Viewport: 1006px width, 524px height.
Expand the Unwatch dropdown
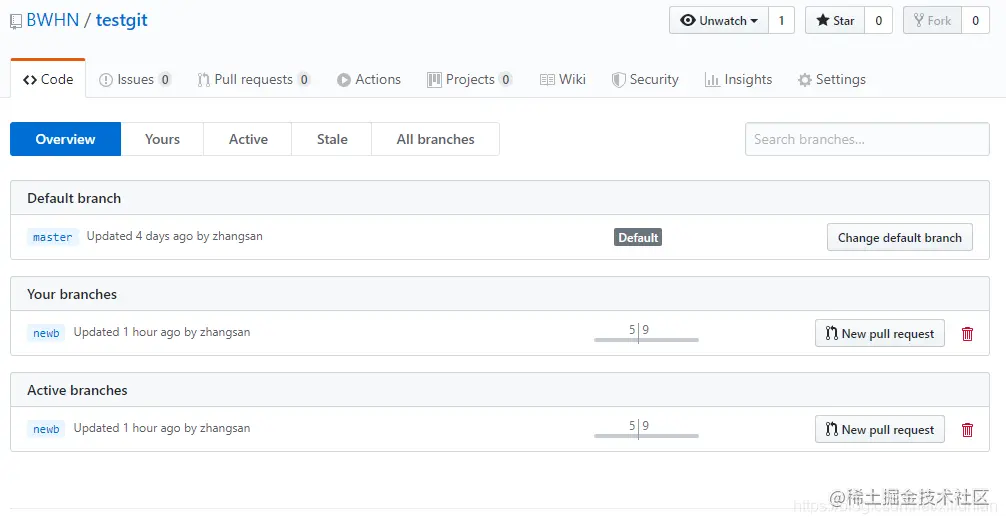[x=719, y=21]
